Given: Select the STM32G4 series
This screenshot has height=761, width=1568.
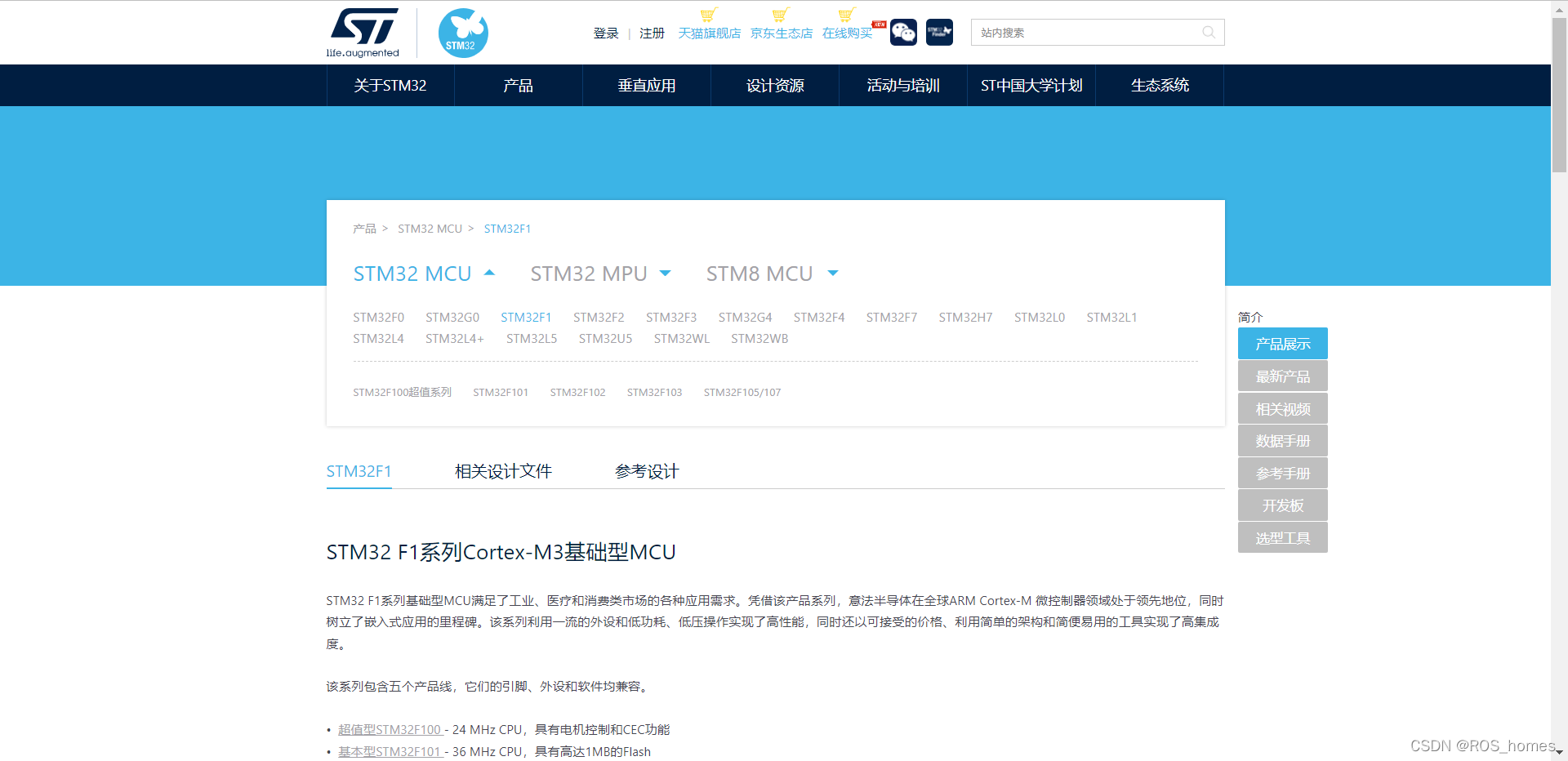Looking at the screenshot, I should pyautogui.click(x=745, y=318).
